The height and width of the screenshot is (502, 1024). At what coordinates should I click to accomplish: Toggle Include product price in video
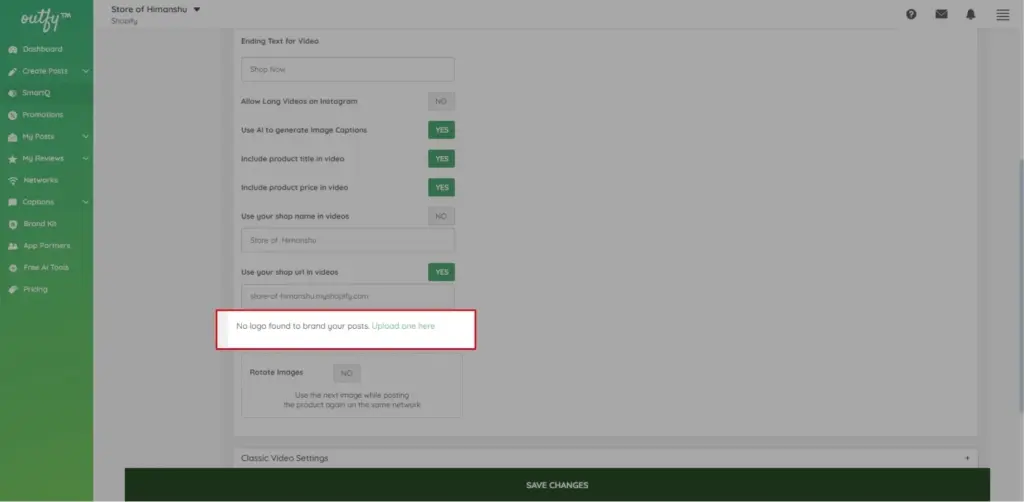(x=440, y=187)
